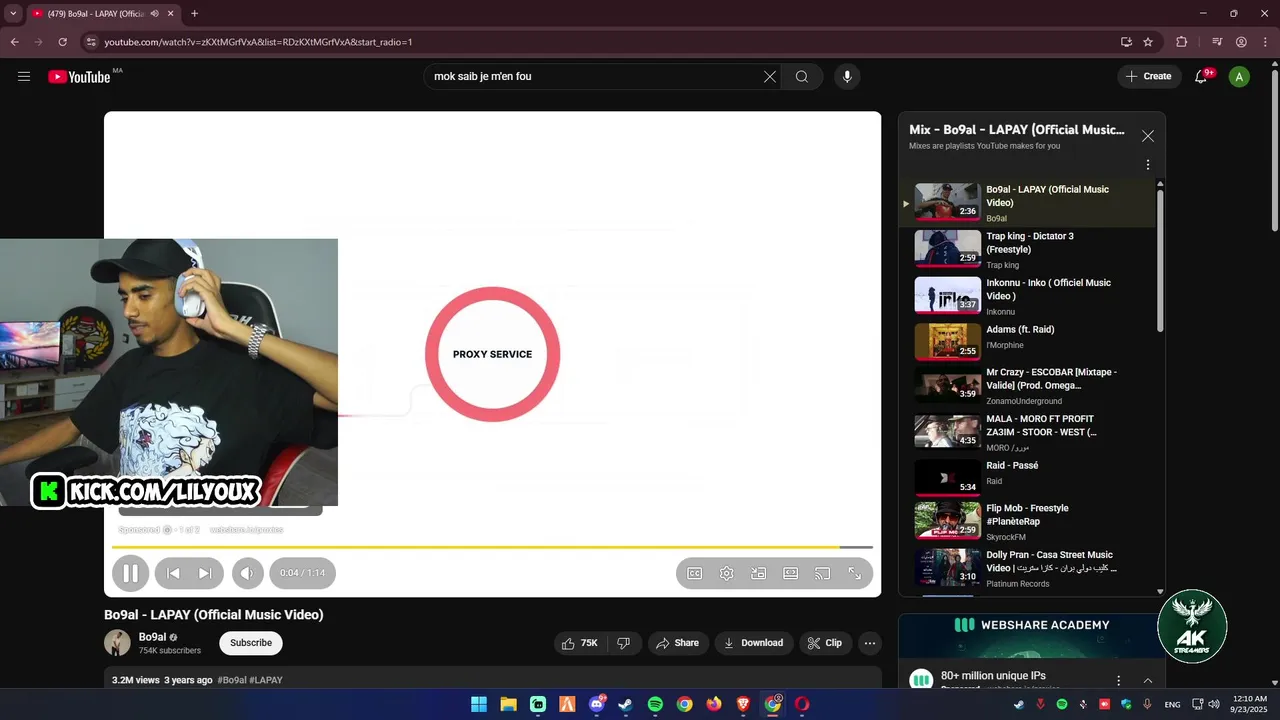
Task: Close the Mix playlist panel
Action: pos(1148,136)
